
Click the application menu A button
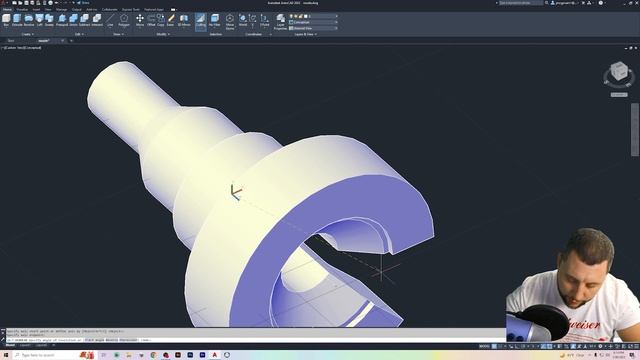coord(3,3)
